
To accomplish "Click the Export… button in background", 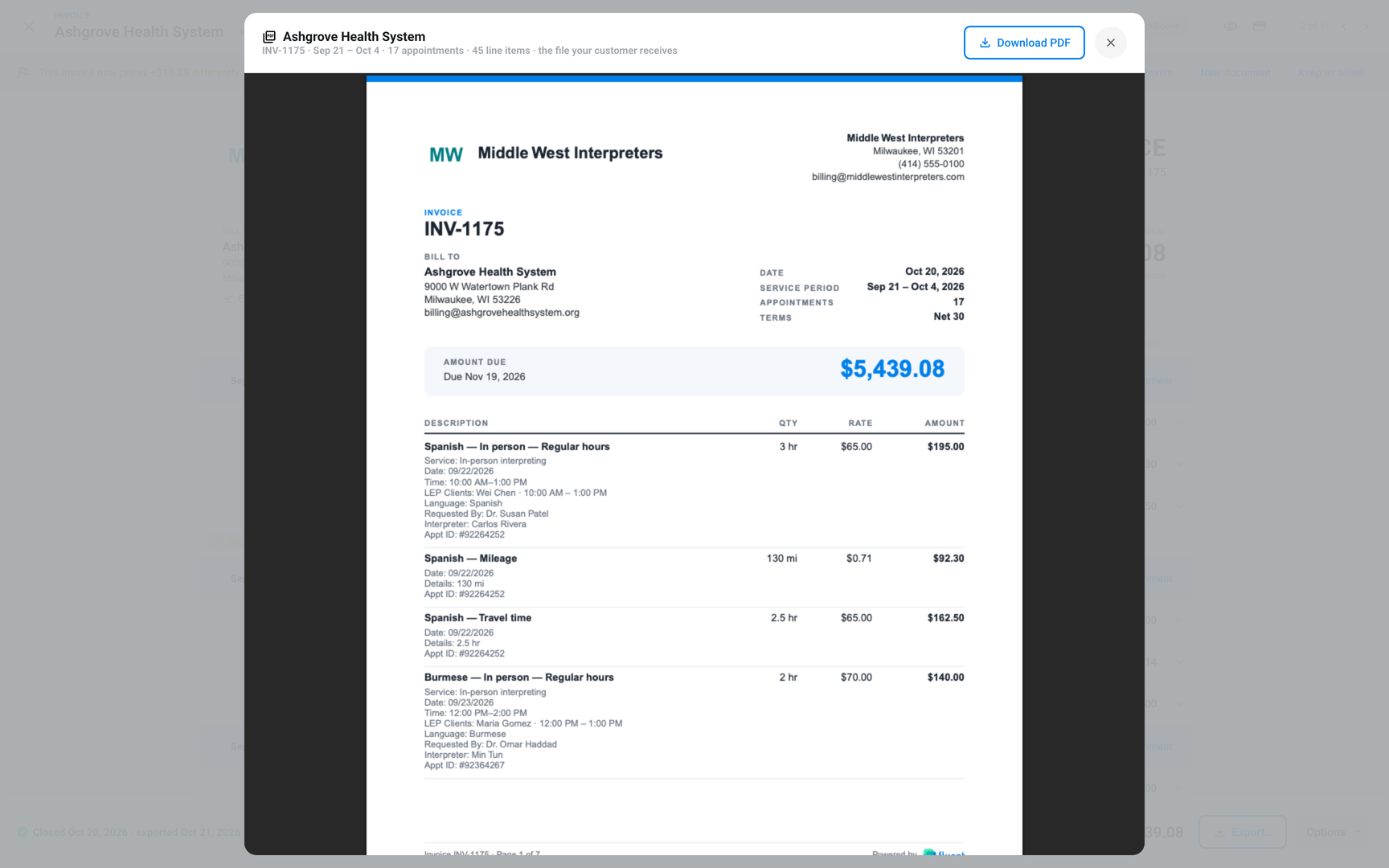I will pos(1242,832).
